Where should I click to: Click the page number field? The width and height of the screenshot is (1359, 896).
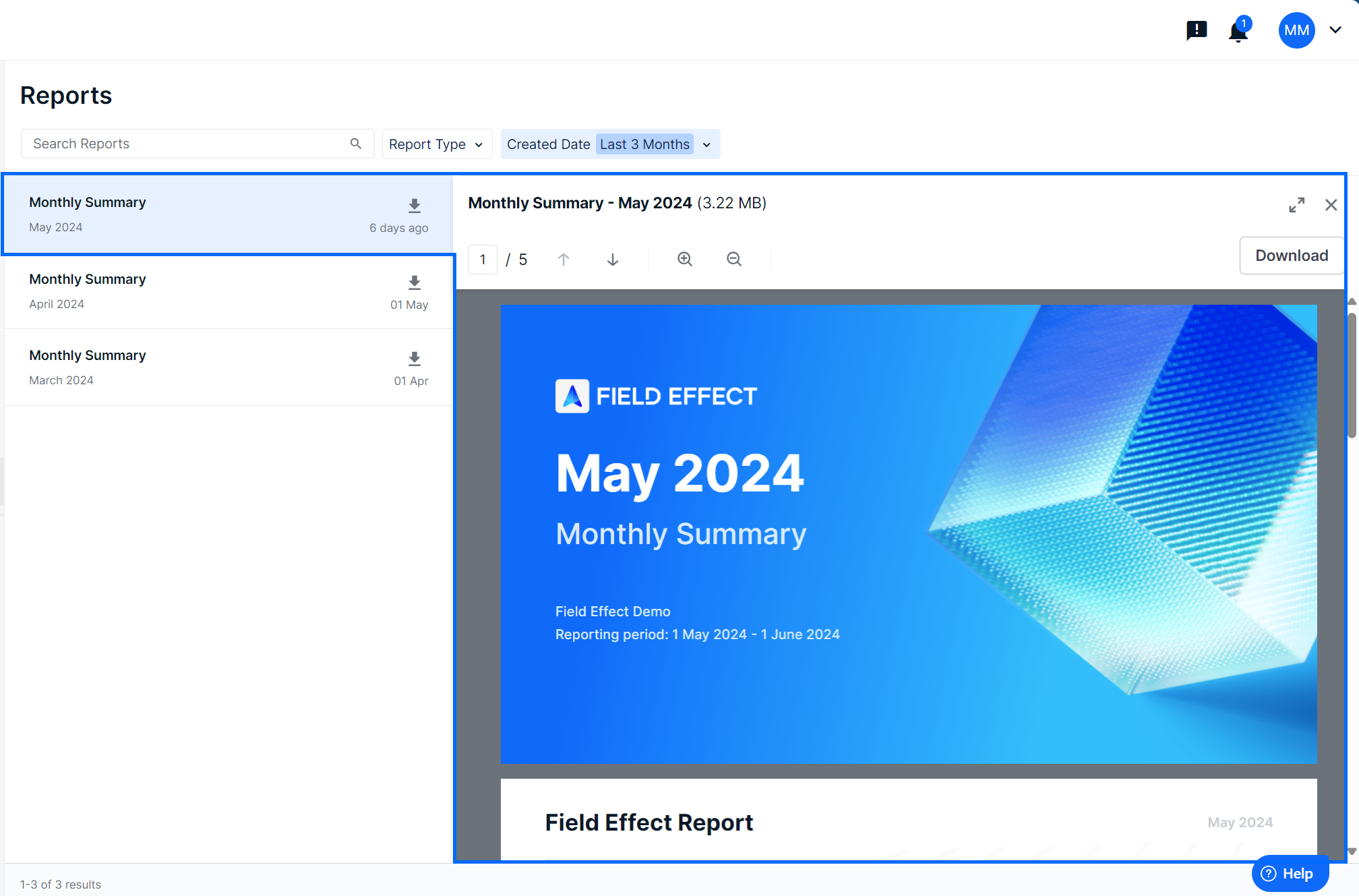[x=483, y=260]
